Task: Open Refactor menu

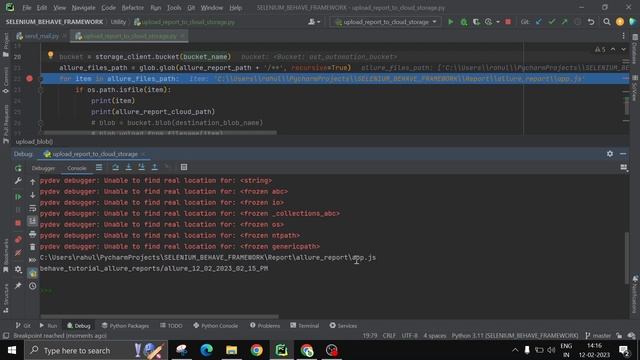Action: [133, 8]
